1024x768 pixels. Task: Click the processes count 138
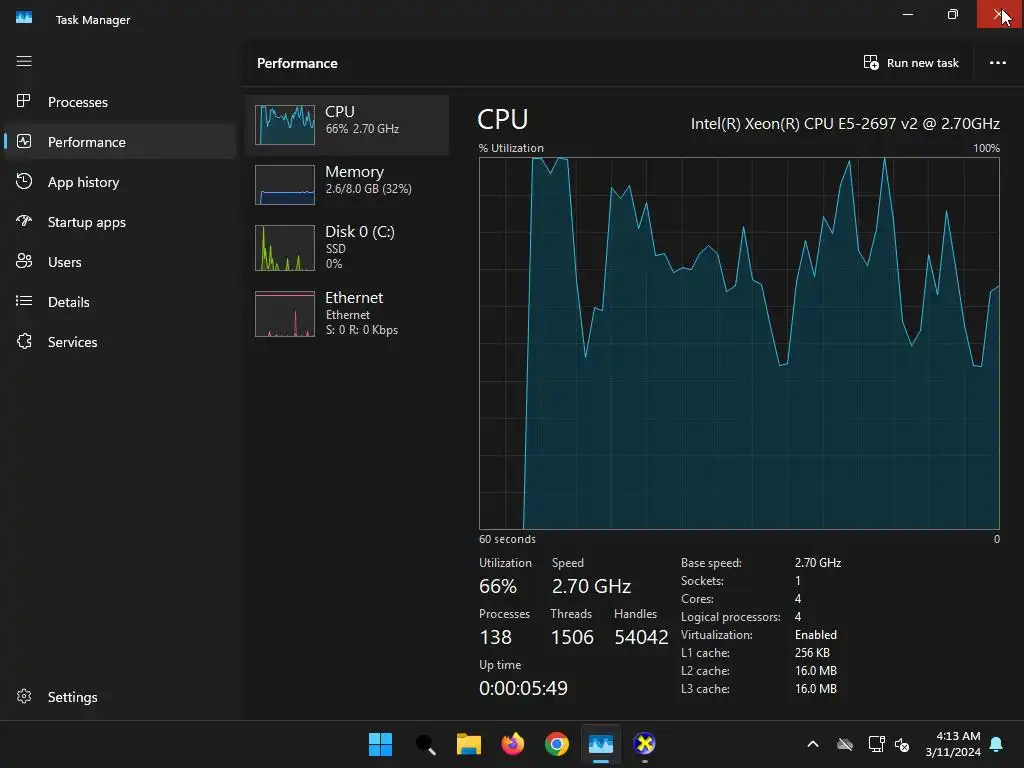click(495, 637)
